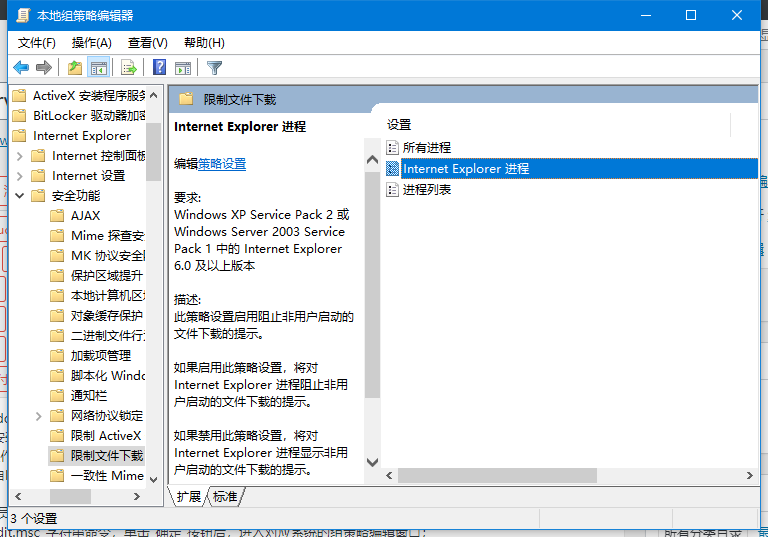Toggle the show/hide console tree icon
The height and width of the screenshot is (537, 768).
pos(98,67)
